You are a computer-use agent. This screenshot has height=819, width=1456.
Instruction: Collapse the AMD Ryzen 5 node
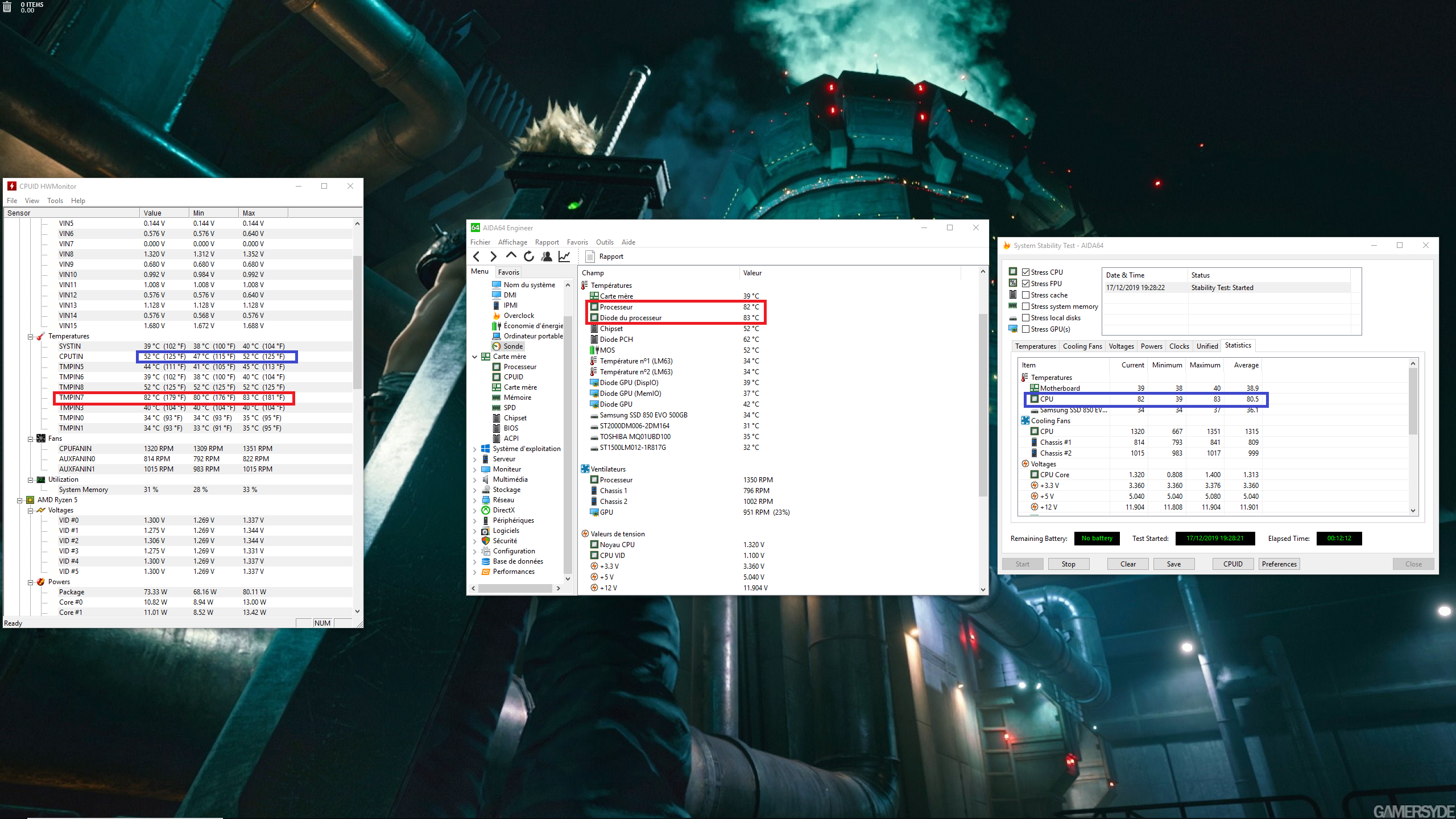click(x=20, y=500)
